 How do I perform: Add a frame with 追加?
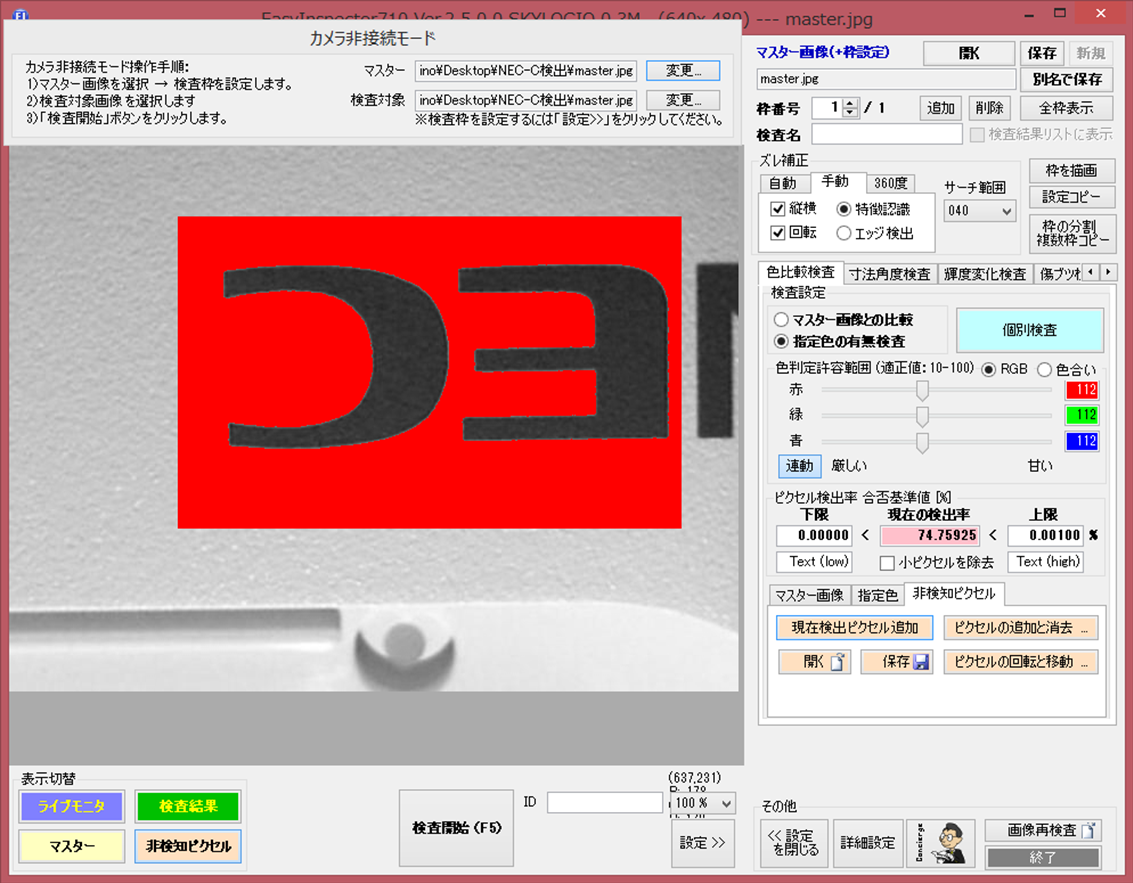pyautogui.click(x=940, y=108)
